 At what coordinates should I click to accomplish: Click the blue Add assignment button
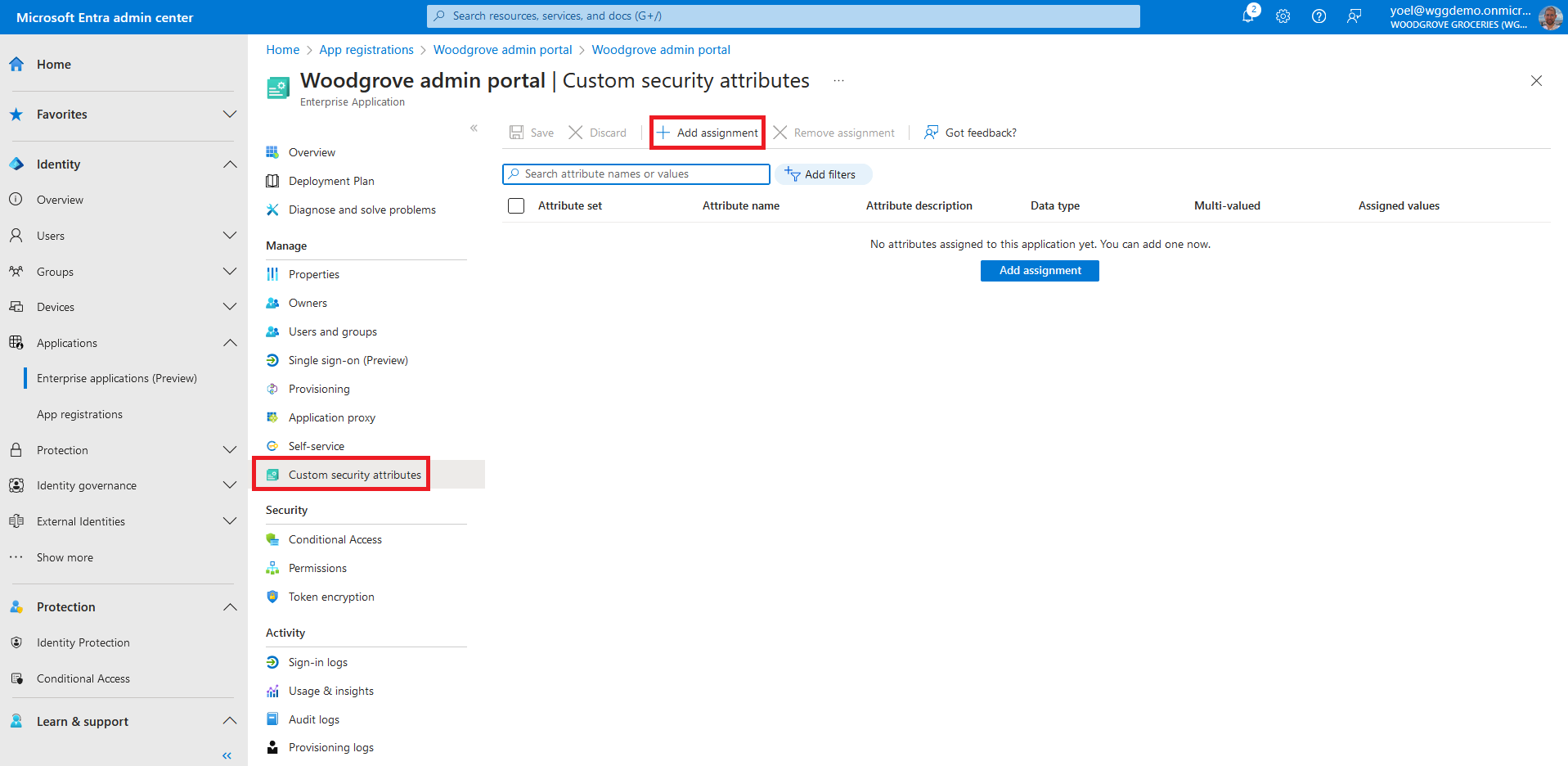1040,271
